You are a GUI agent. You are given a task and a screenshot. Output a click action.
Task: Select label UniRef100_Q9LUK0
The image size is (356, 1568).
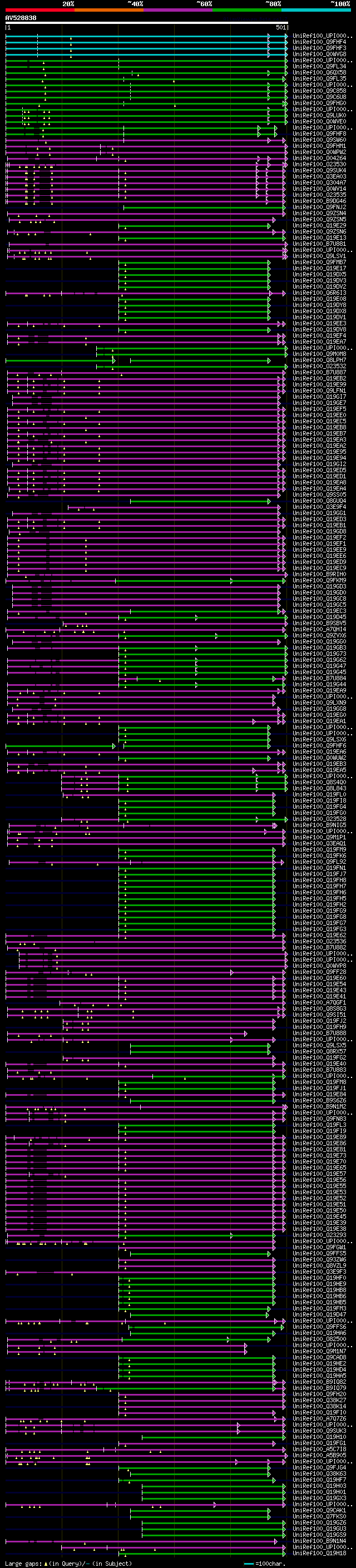[319, 115]
